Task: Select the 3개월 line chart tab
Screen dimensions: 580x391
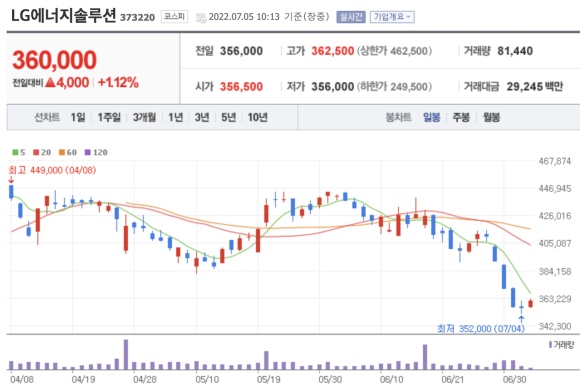Action: click(x=144, y=118)
